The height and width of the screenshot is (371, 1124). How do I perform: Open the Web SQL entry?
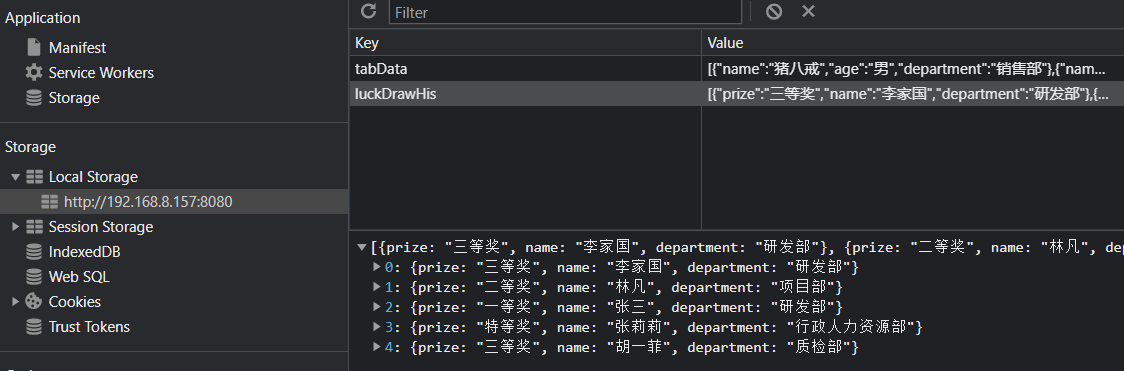79,277
